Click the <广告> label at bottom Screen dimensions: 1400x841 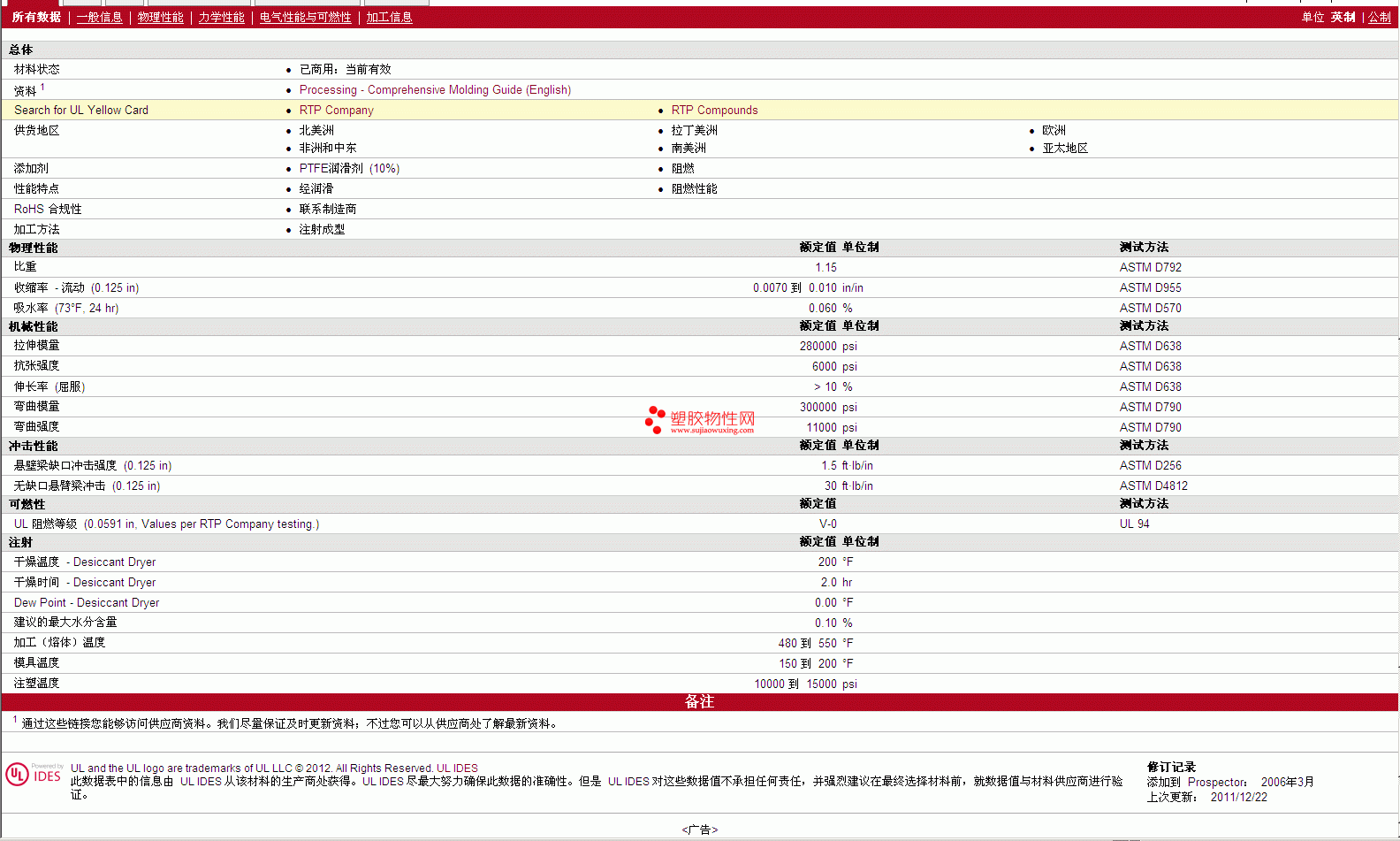coord(699,830)
